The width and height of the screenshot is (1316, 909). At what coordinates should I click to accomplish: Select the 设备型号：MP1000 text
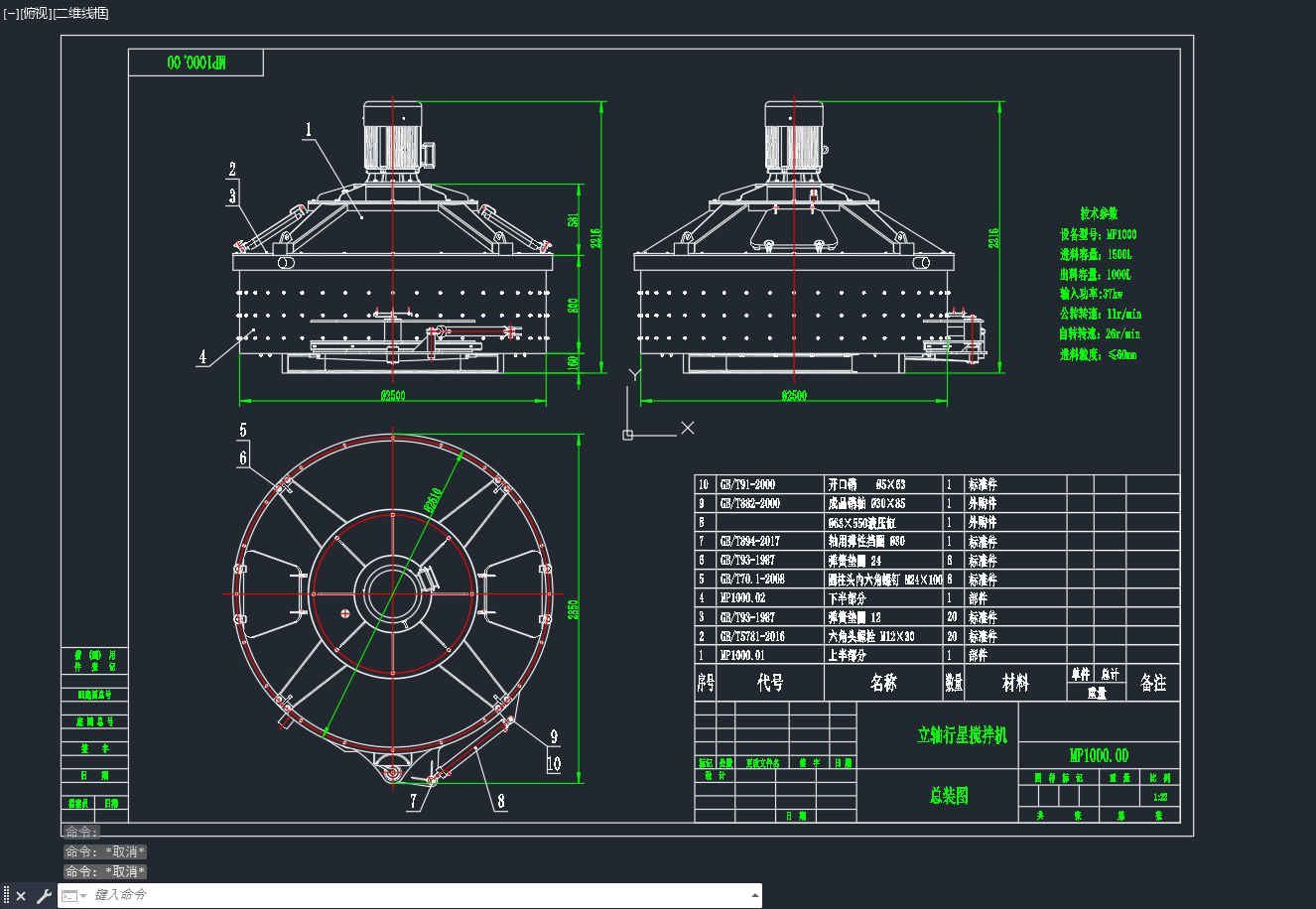click(x=1098, y=234)
